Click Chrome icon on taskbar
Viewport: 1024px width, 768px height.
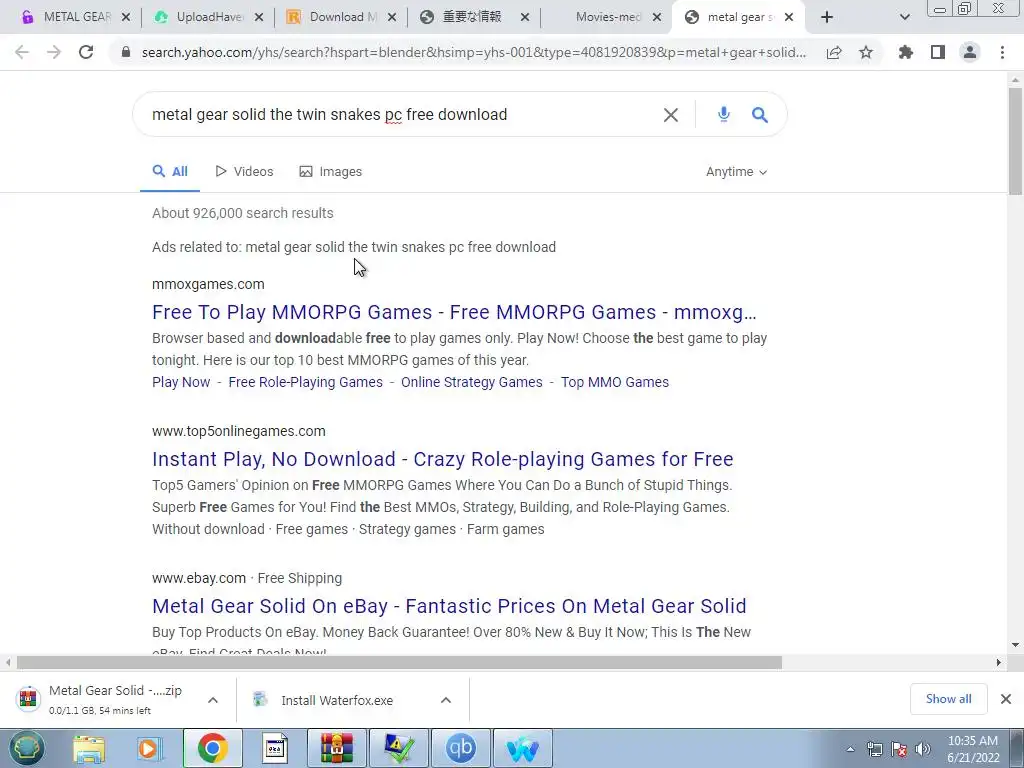212,748
